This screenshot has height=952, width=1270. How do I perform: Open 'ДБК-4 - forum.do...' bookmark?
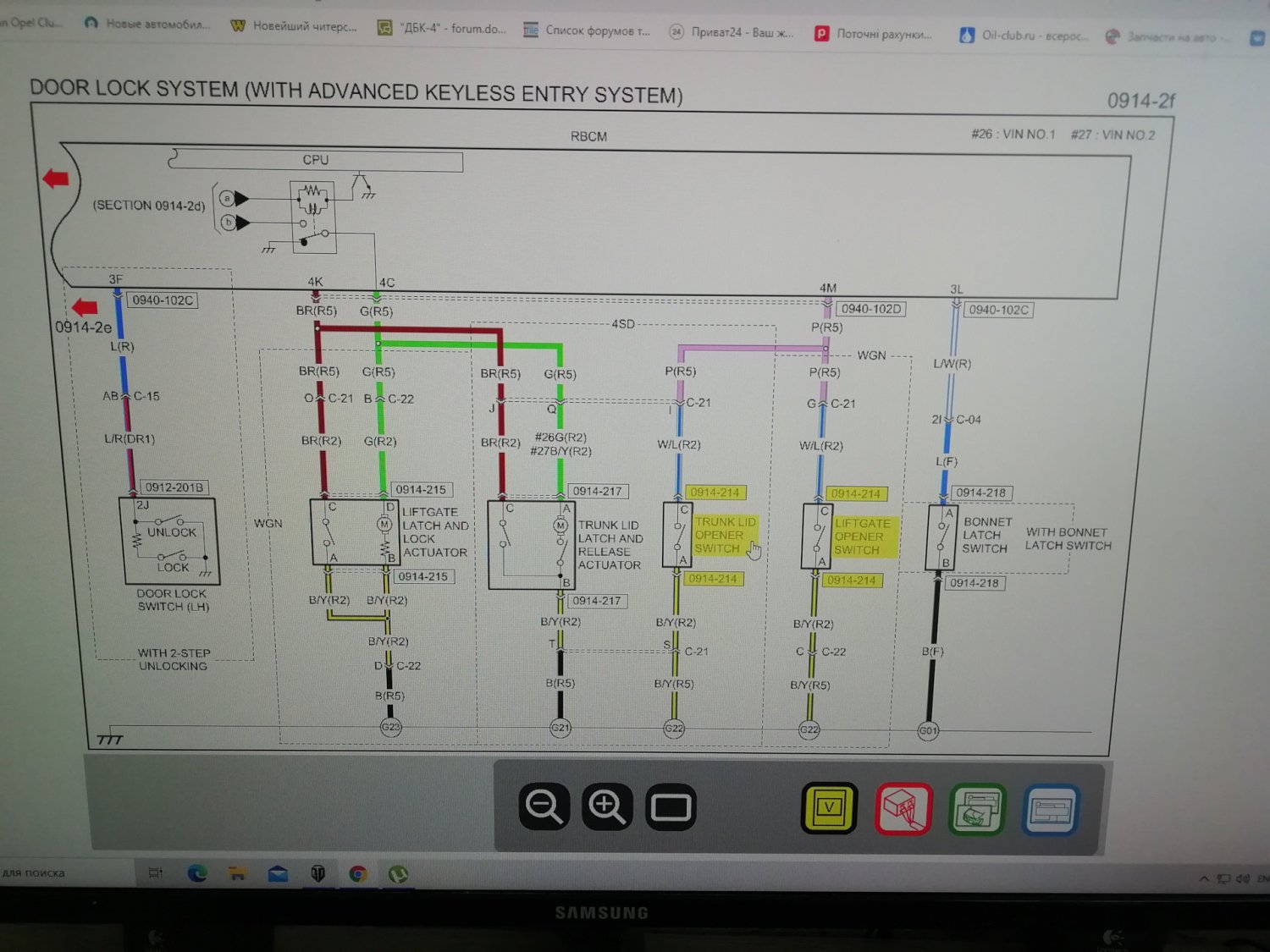click(442, 28)
